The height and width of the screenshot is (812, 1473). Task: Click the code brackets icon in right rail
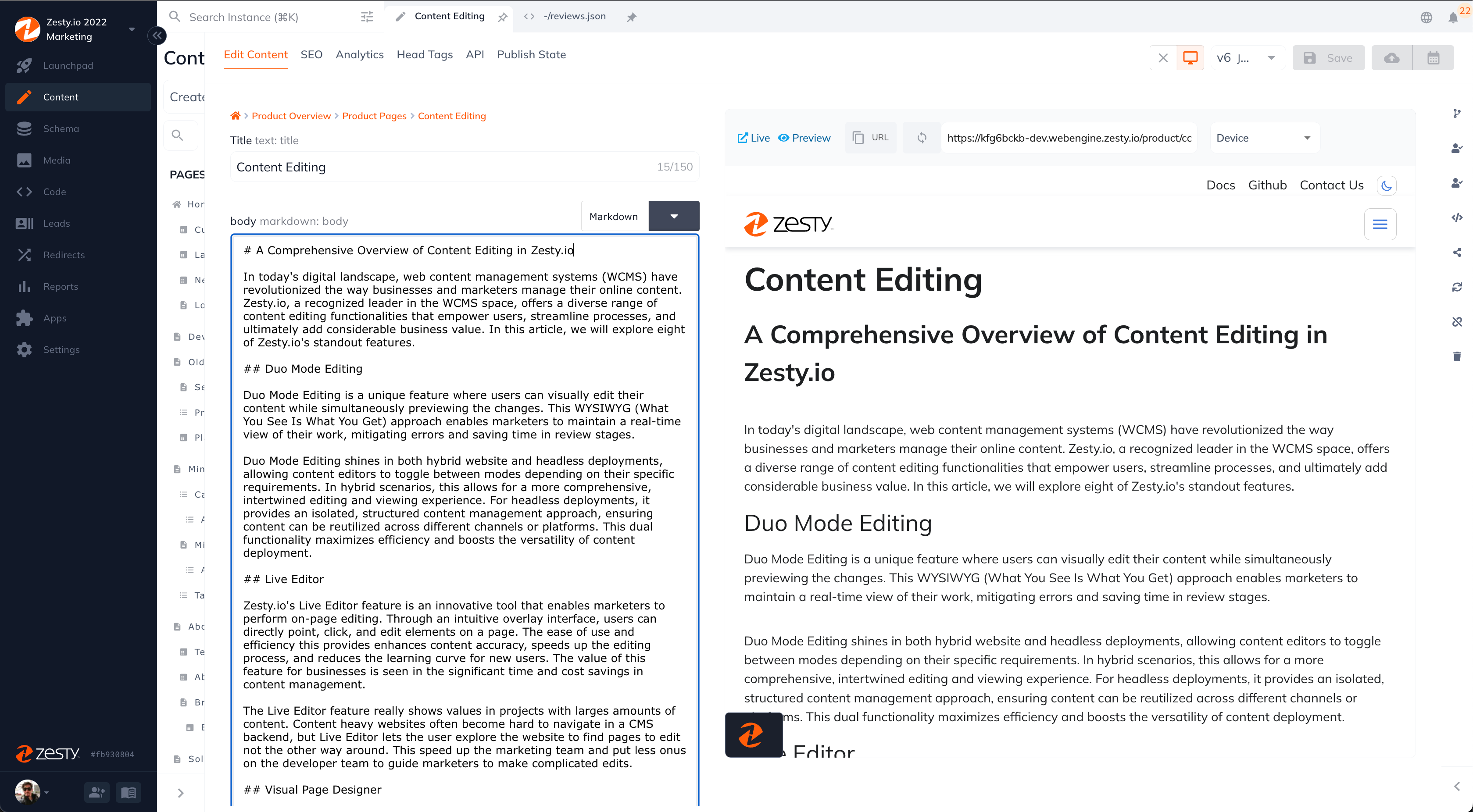(1456, 217)
